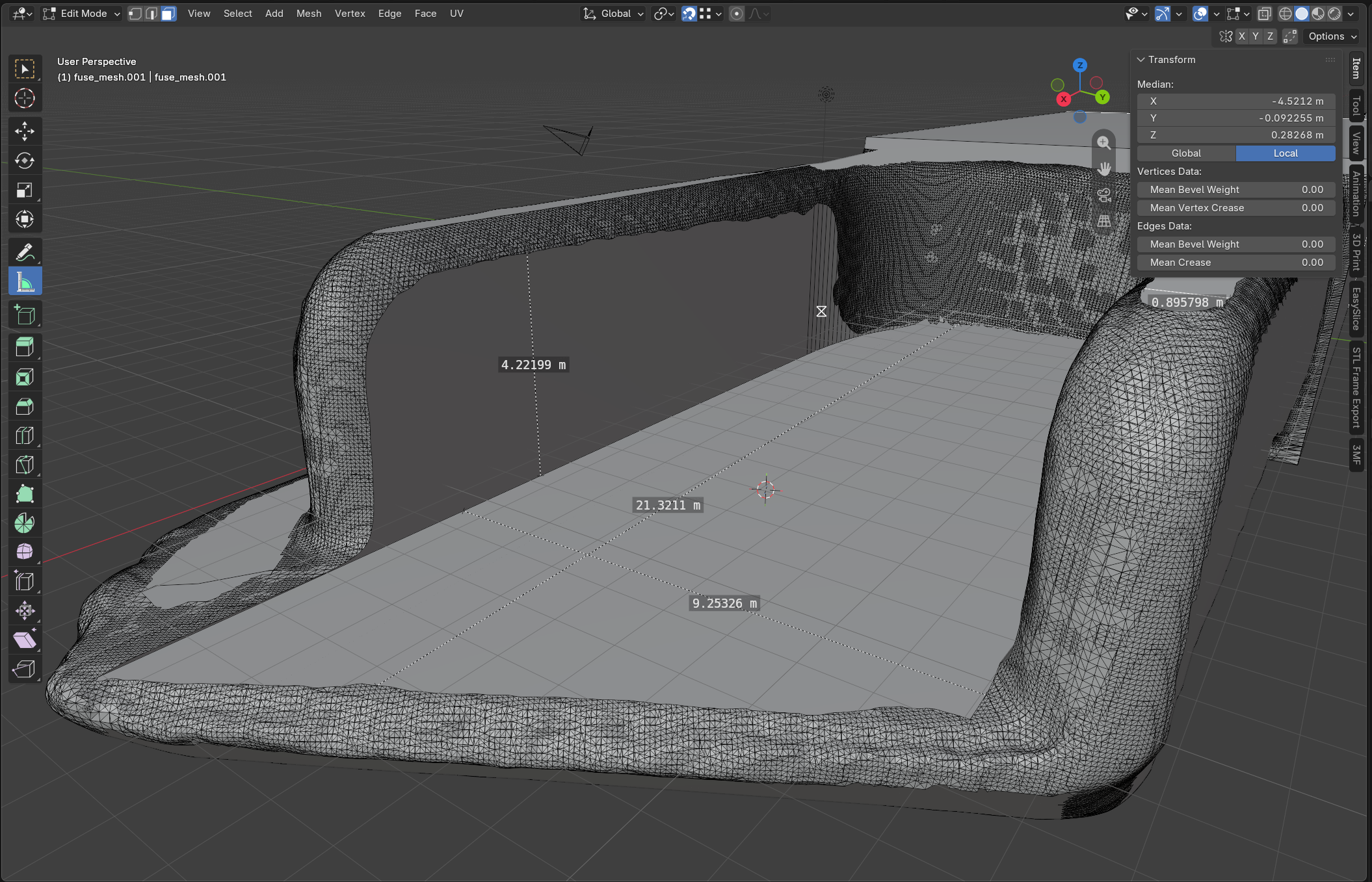Select the Add Cube tool

pos(25,315)
